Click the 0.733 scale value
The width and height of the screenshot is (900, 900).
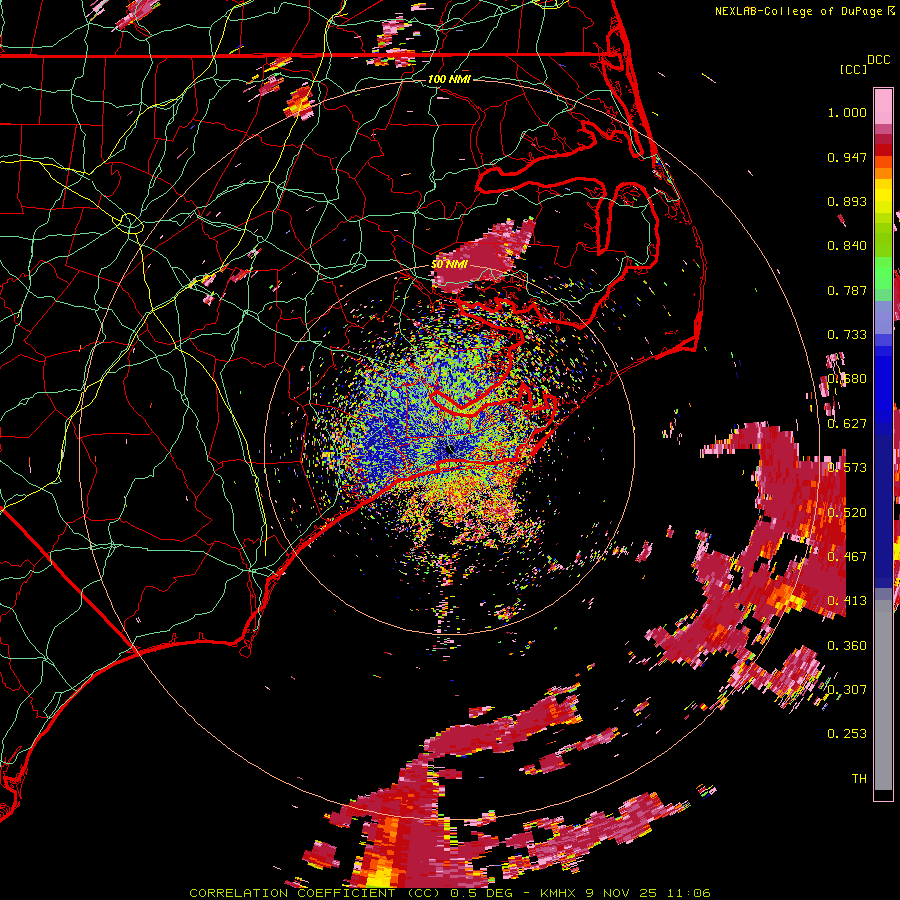pos(847,335)
